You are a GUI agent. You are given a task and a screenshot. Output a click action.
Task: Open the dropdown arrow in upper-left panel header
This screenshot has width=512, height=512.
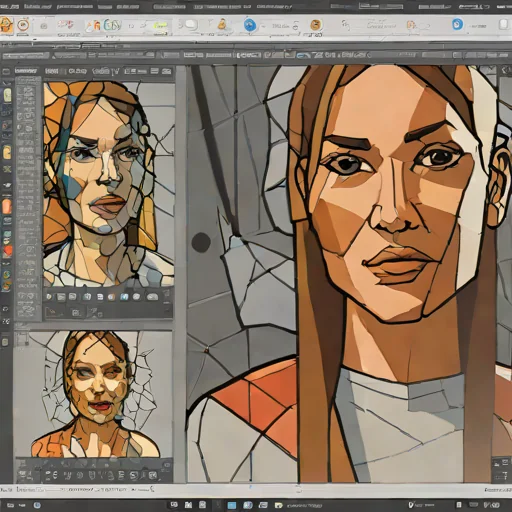(116, 71)
